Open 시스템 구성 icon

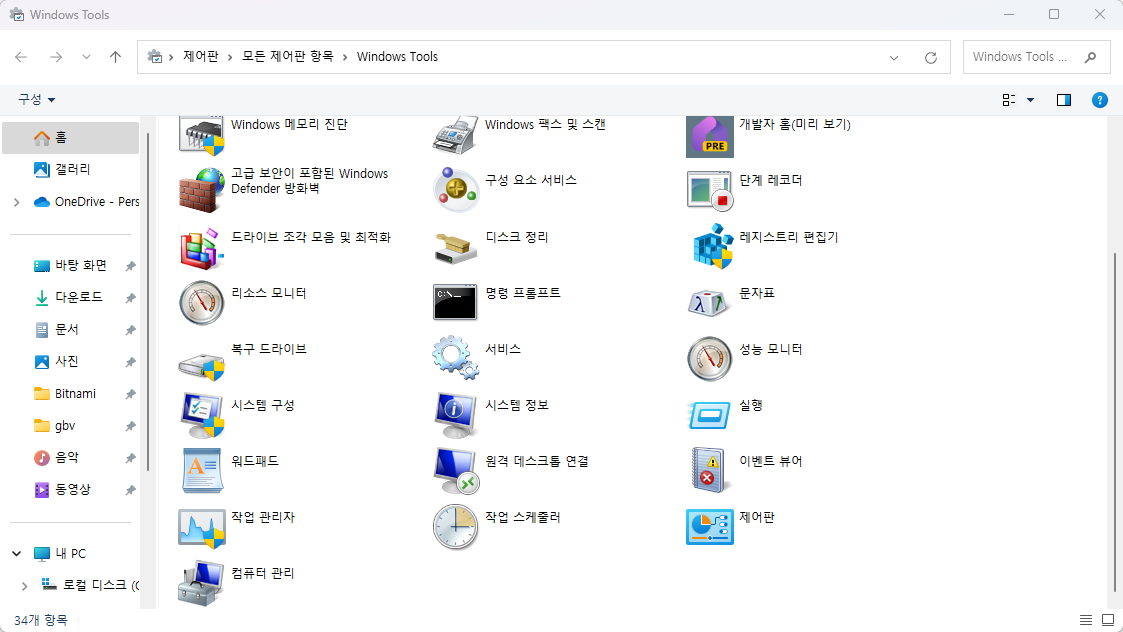pos(202,415)
